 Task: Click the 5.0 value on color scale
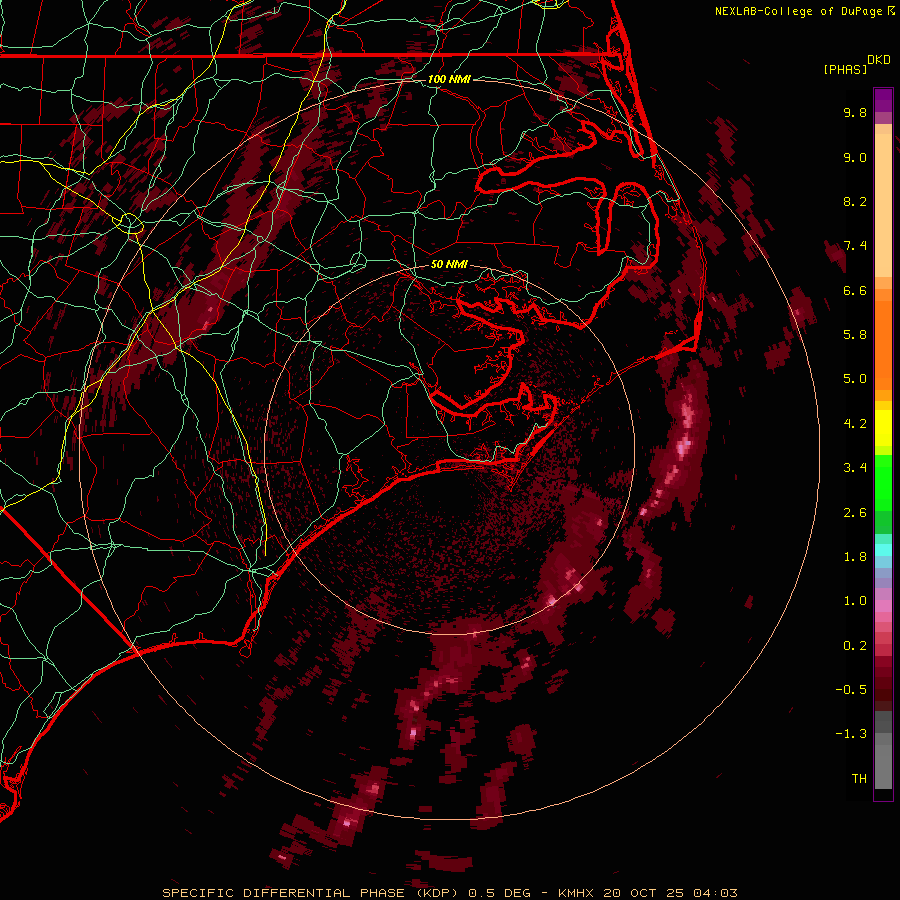855,379
